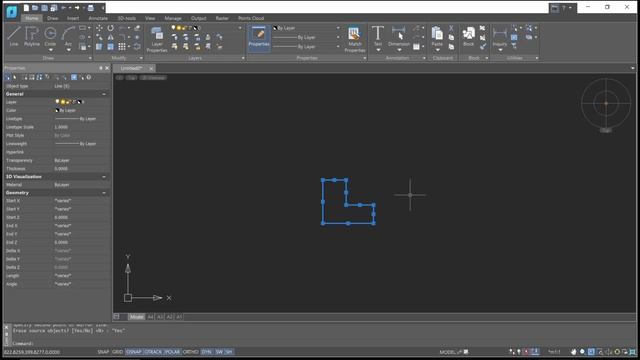Expand the Text tool dropdown arrow
This screenshot has height=360, width=640.
[378, 50]
